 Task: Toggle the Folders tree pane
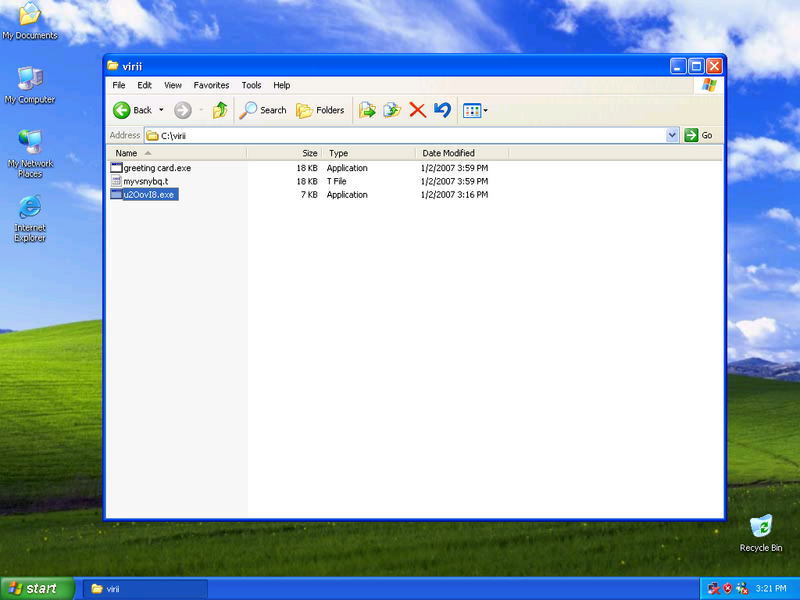[320, 110]
